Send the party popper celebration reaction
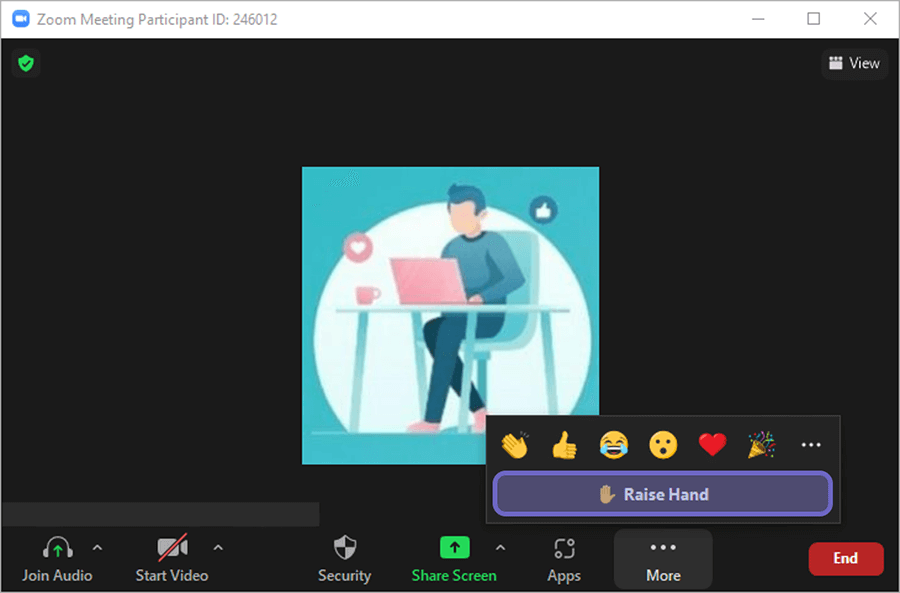Viewport: 900px width, 593px height. point(761,445)
